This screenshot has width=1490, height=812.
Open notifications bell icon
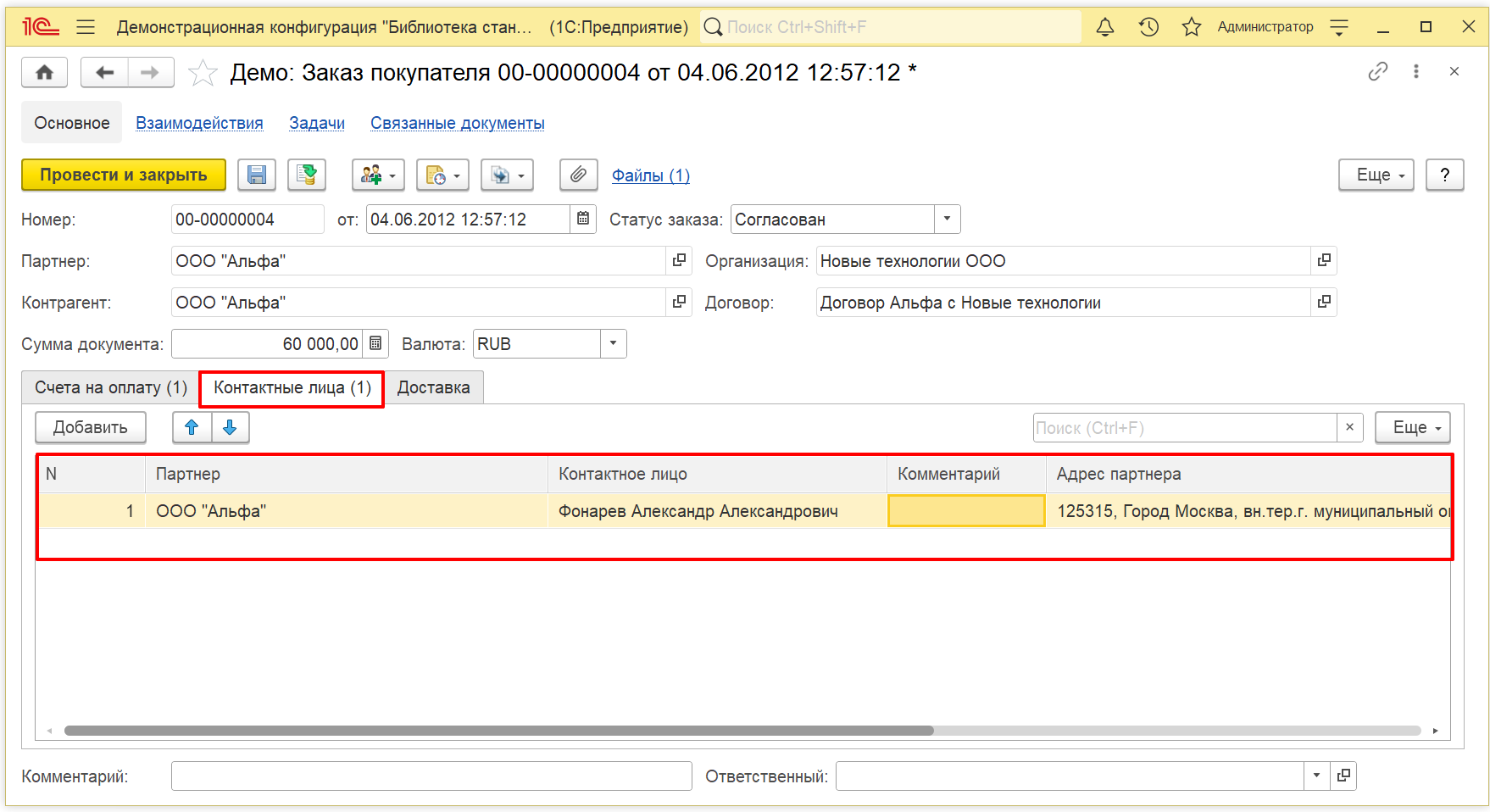coord(1105,27)
